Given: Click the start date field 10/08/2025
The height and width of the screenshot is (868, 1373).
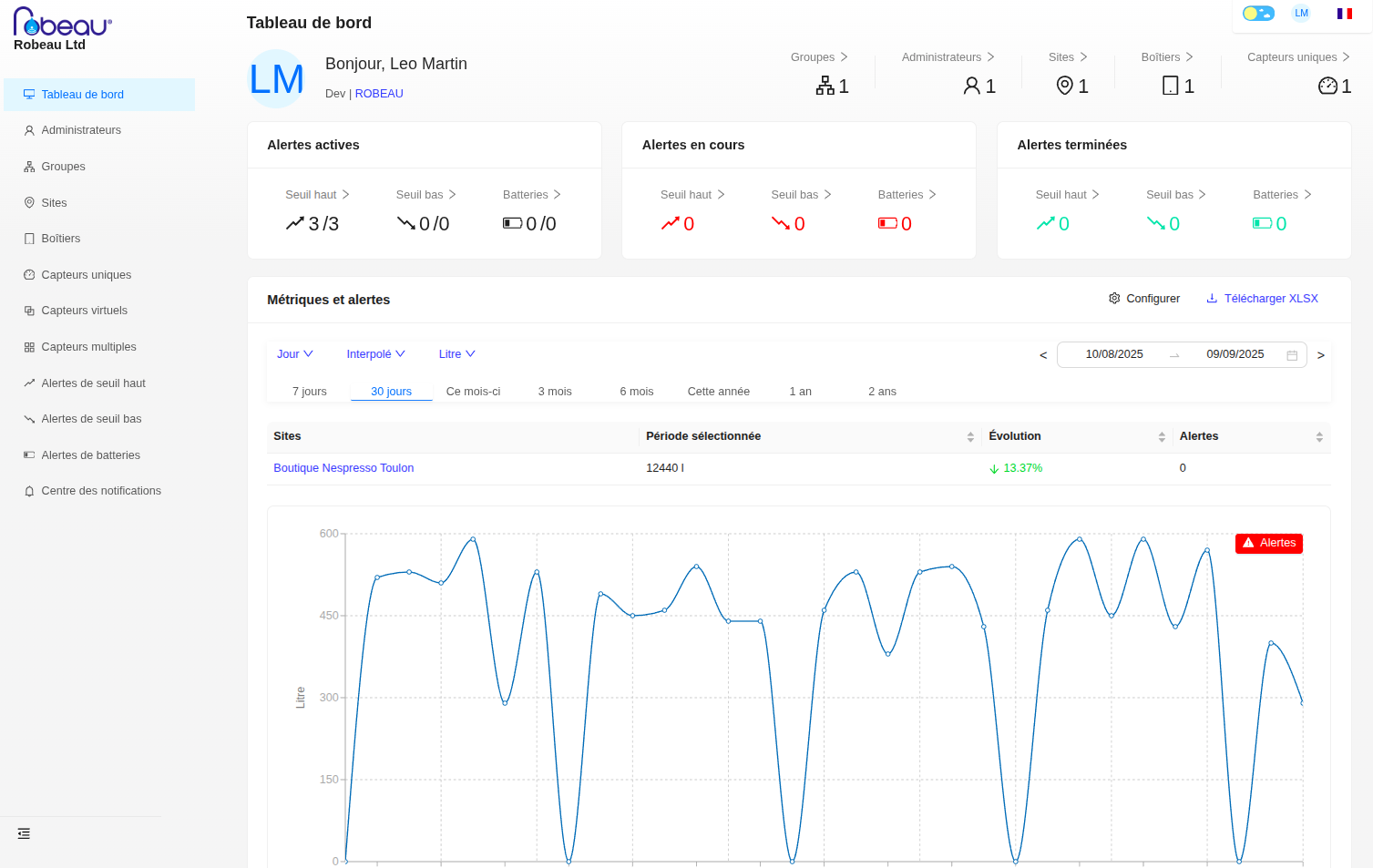Looking at the screenshot, I should pos(1113,354).
